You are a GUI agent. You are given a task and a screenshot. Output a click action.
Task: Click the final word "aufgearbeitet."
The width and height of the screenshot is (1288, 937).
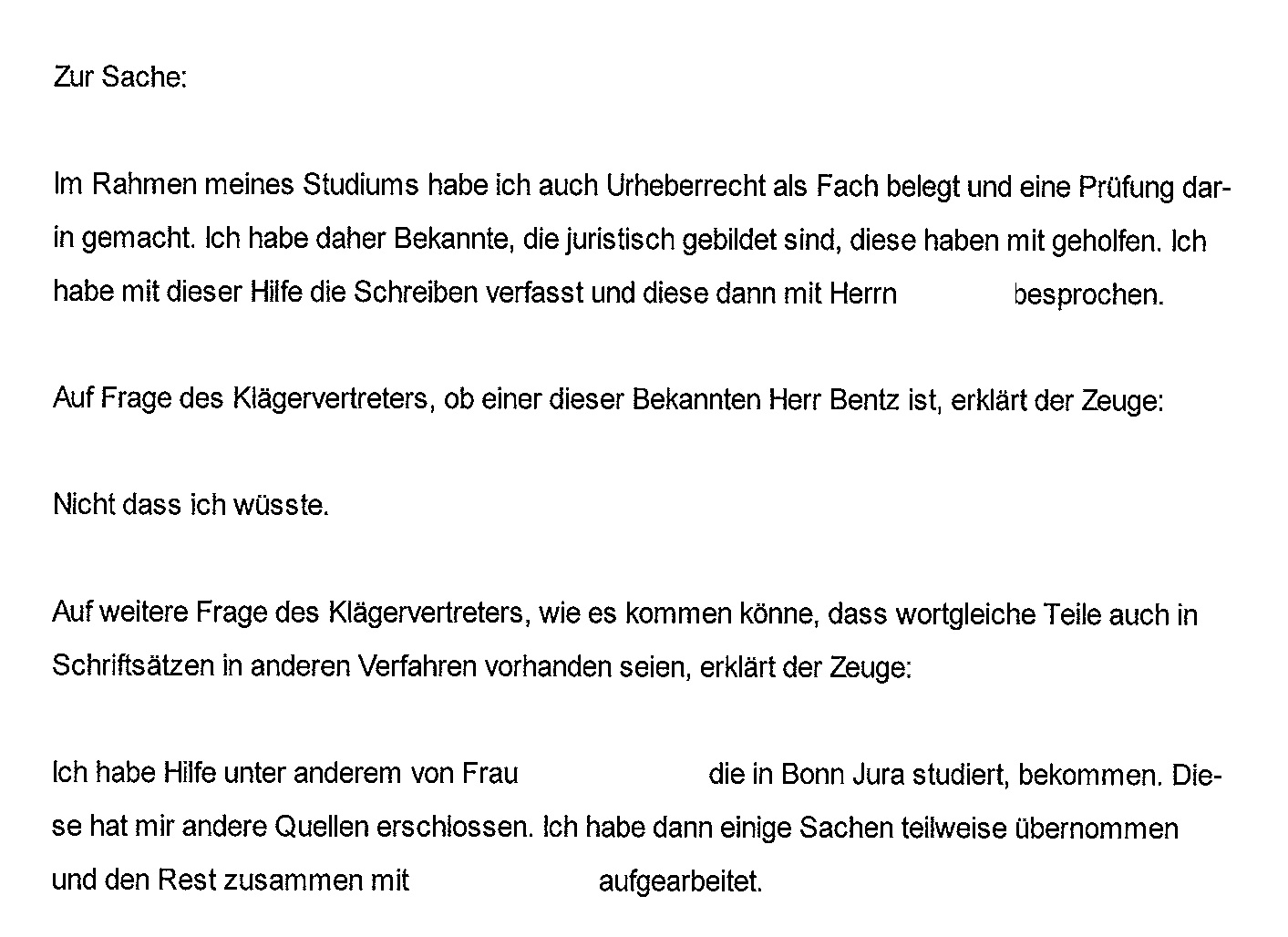point(680,882)
